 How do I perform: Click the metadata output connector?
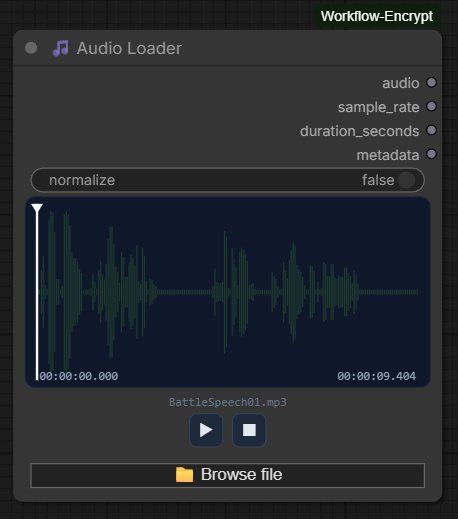pos(431,154)
